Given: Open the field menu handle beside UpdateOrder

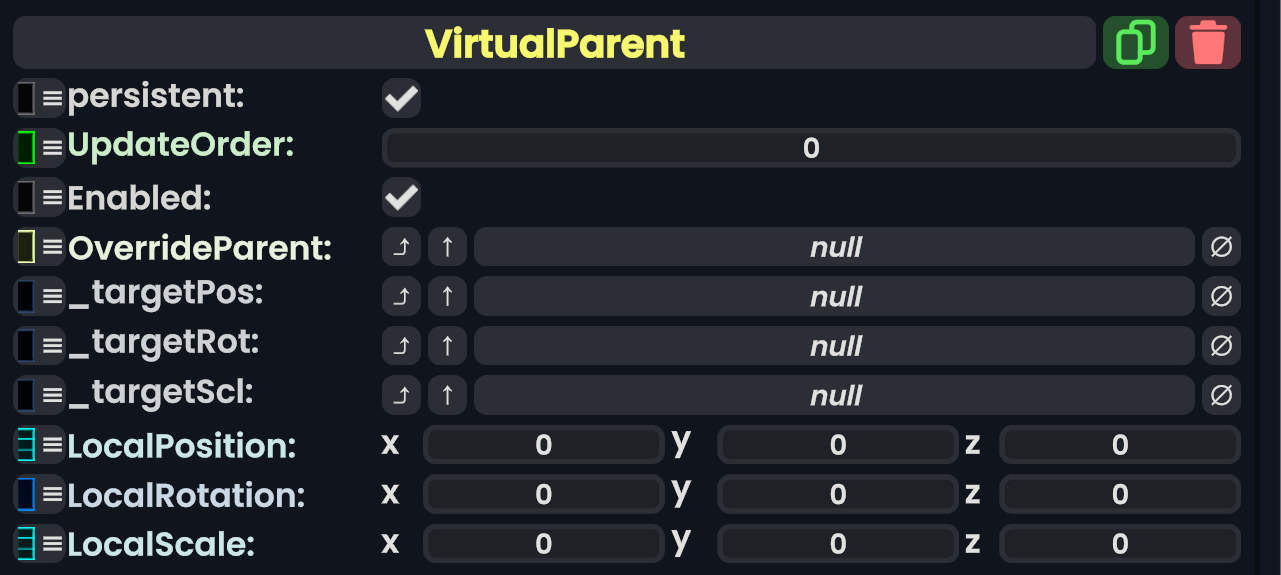Looking at the screenshot, I should pyautogui.click(x=52, y=148).
